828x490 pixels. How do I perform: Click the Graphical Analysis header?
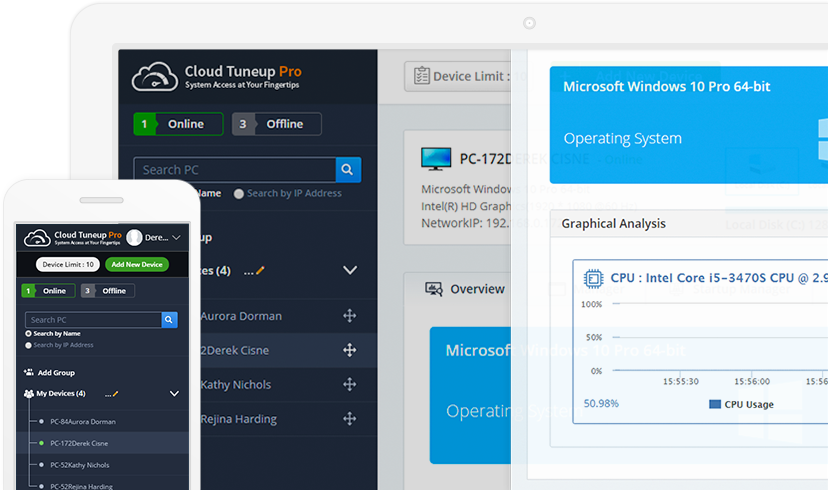[614, 223]
